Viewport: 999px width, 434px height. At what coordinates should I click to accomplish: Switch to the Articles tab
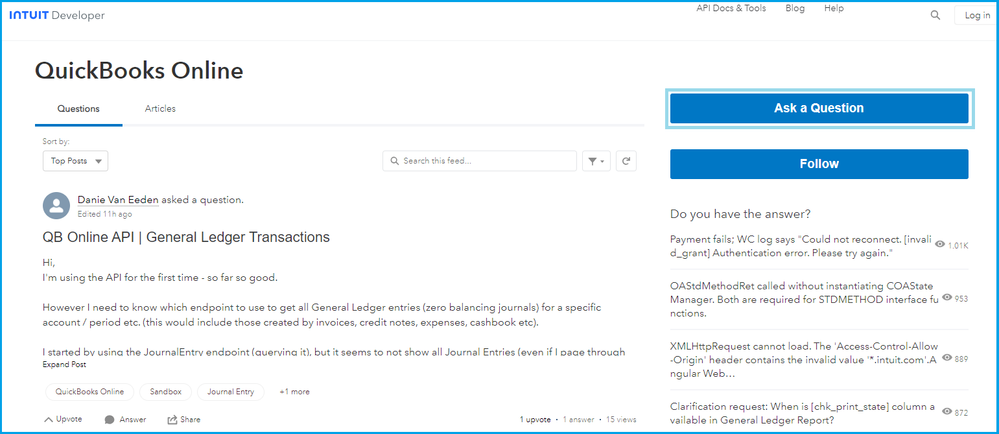(x=160, y=108)
